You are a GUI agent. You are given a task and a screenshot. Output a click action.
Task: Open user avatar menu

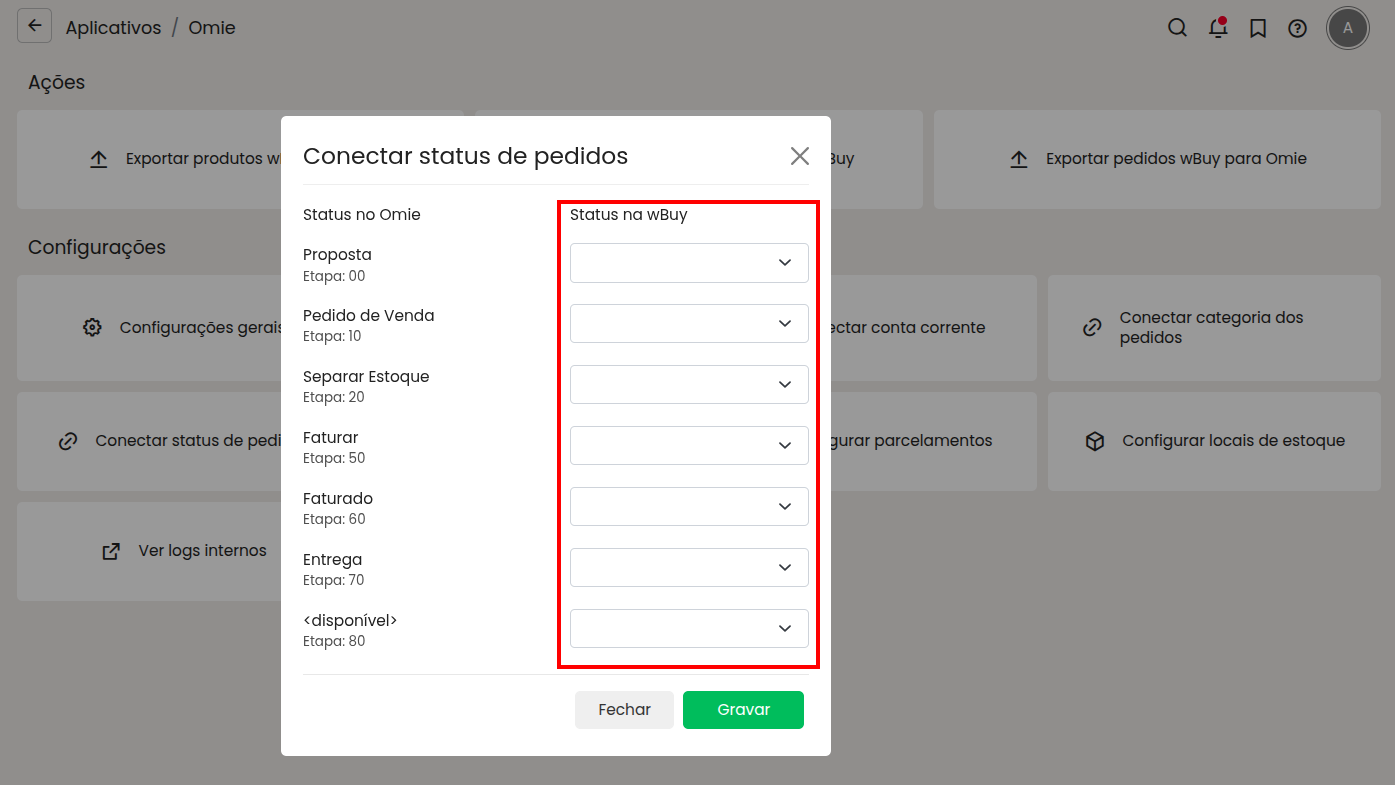1347,28
